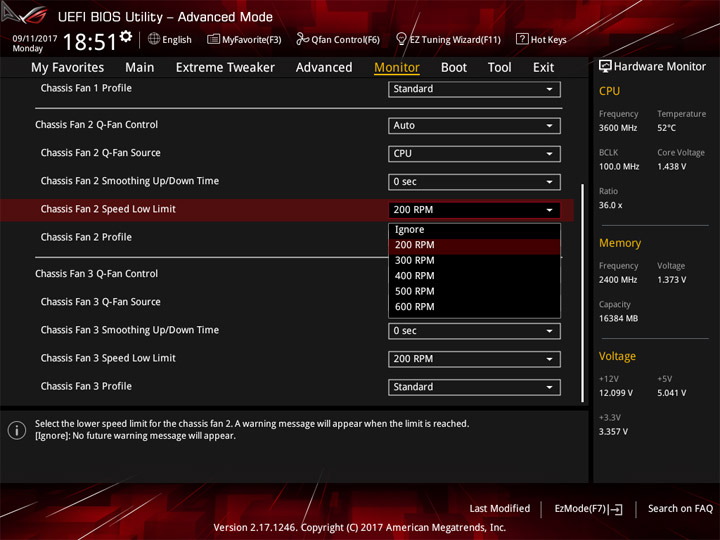Click Search on FAQ
The height and width of the screenshot is (540, 720).
(680, 509)
